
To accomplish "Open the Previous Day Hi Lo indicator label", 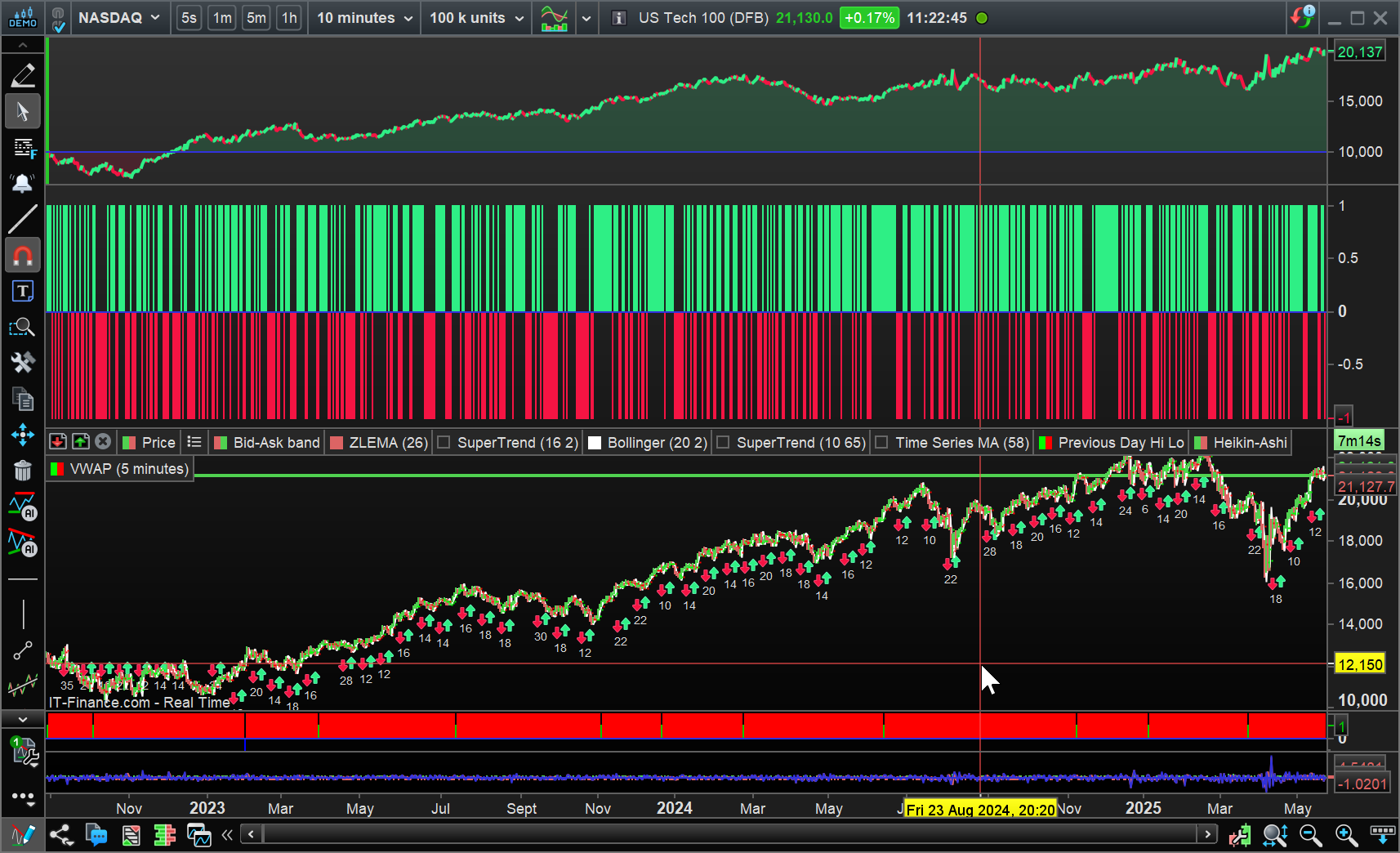I will [x=1121, y=442].
